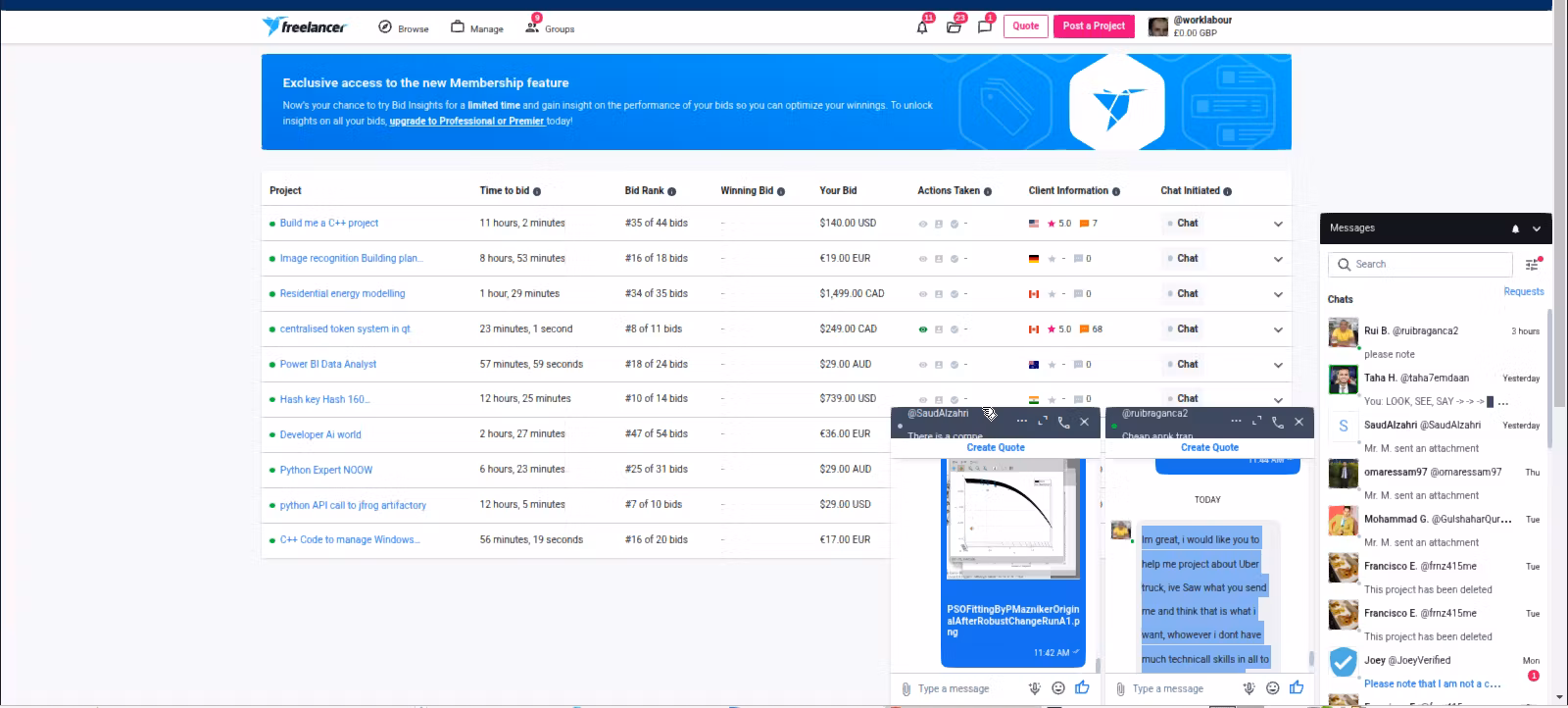
Task: Open the Developer Ai world project link
Action: point(320,434)
